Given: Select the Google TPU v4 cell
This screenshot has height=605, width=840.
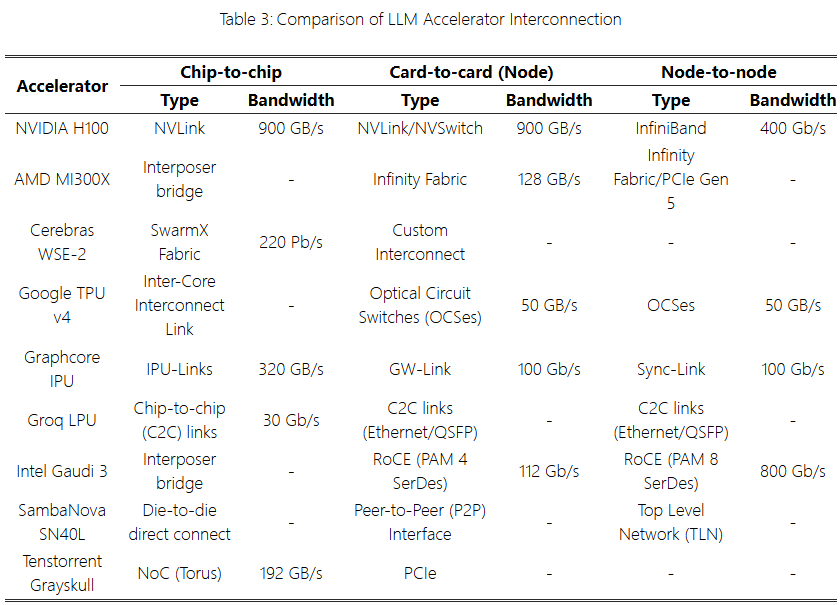Looking at the screenshot, I should pyautogui.click(x=62, y=305).
